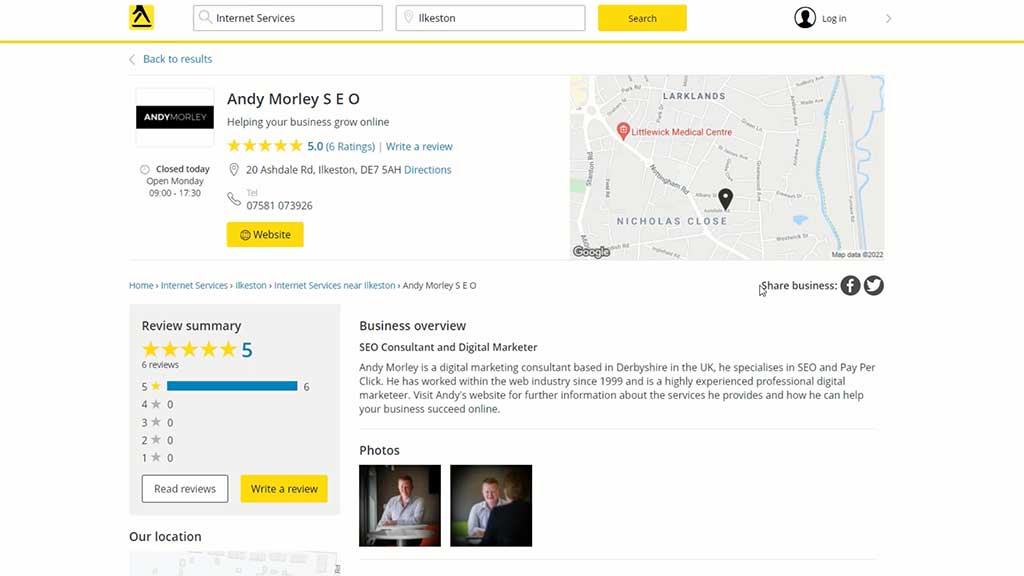Open the business Website button
1024x576 pixels.
(x=265, y=235)
